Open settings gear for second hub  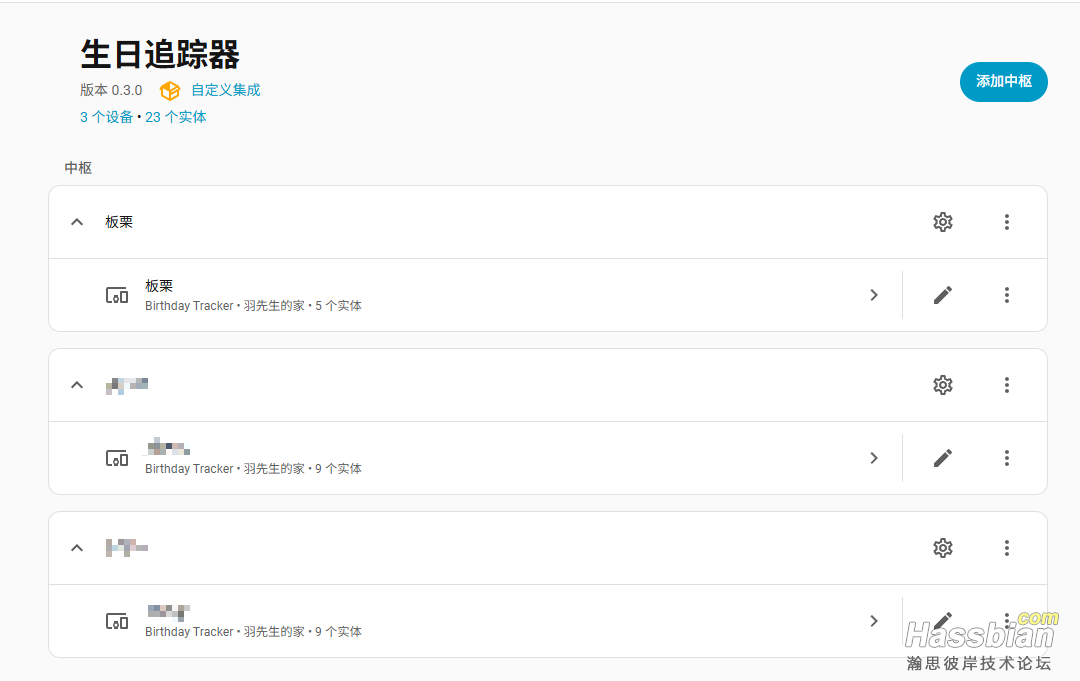tap(942, 385)
